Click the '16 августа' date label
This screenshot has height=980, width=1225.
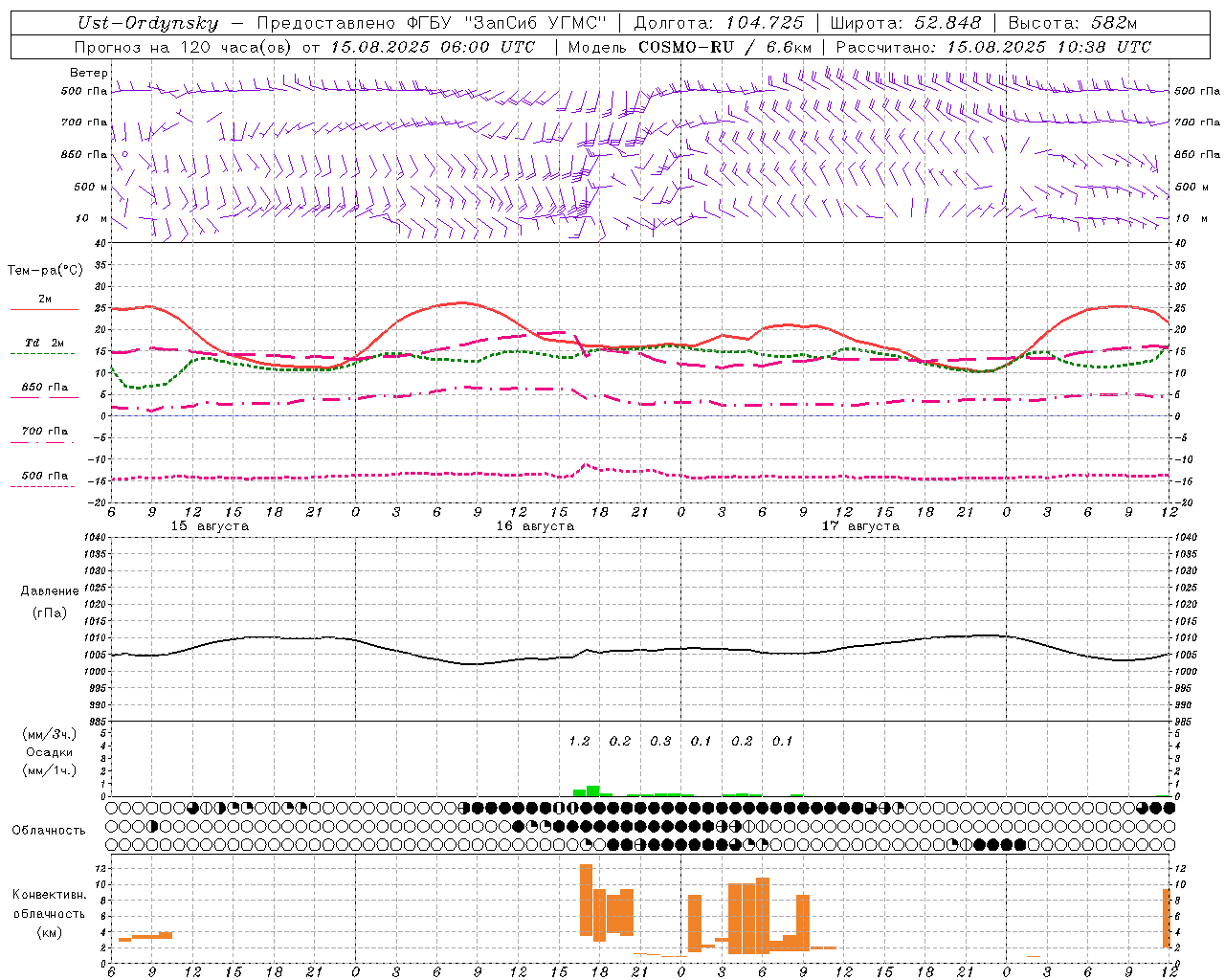coord(535,526)
